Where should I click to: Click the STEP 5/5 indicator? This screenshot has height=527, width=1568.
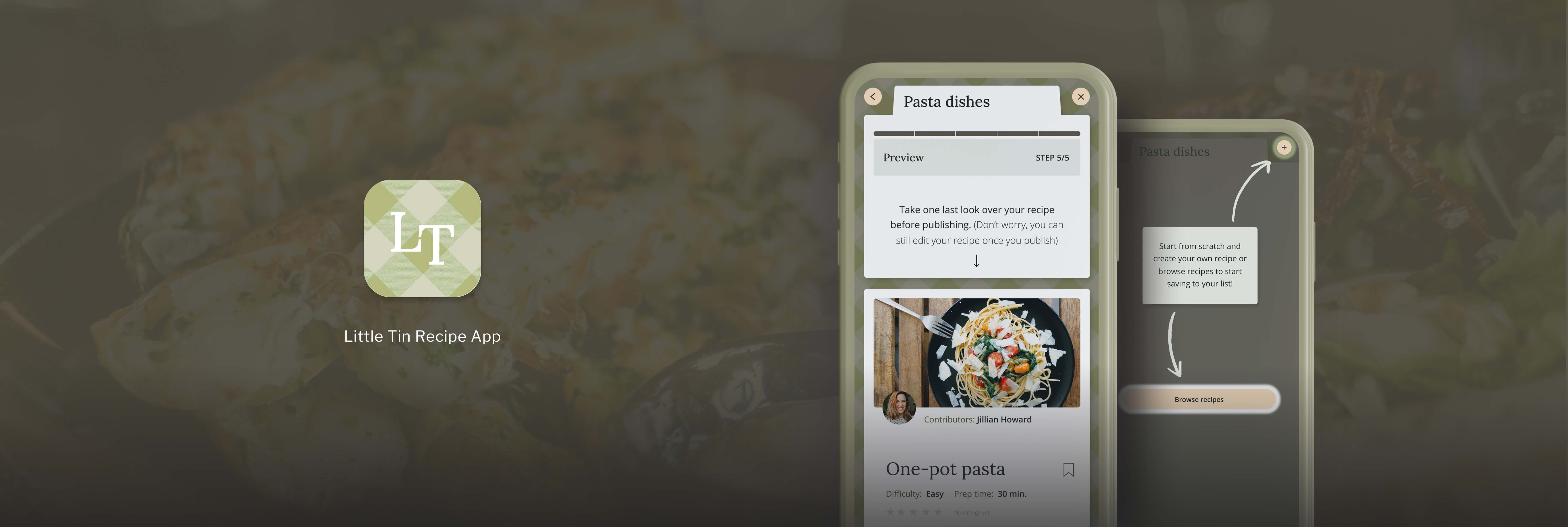point(1052,158)
